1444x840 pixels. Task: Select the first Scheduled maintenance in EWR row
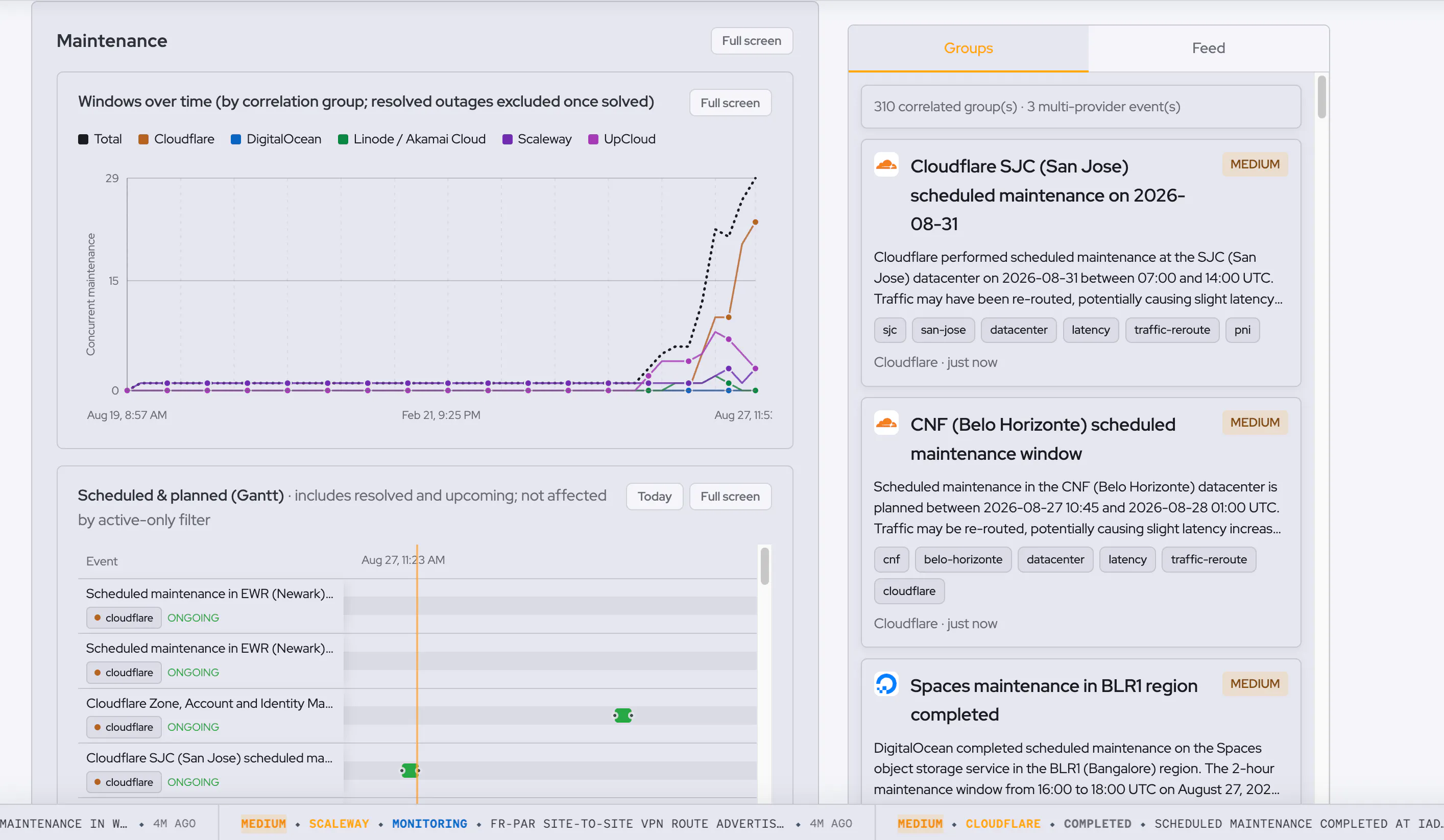417,606
